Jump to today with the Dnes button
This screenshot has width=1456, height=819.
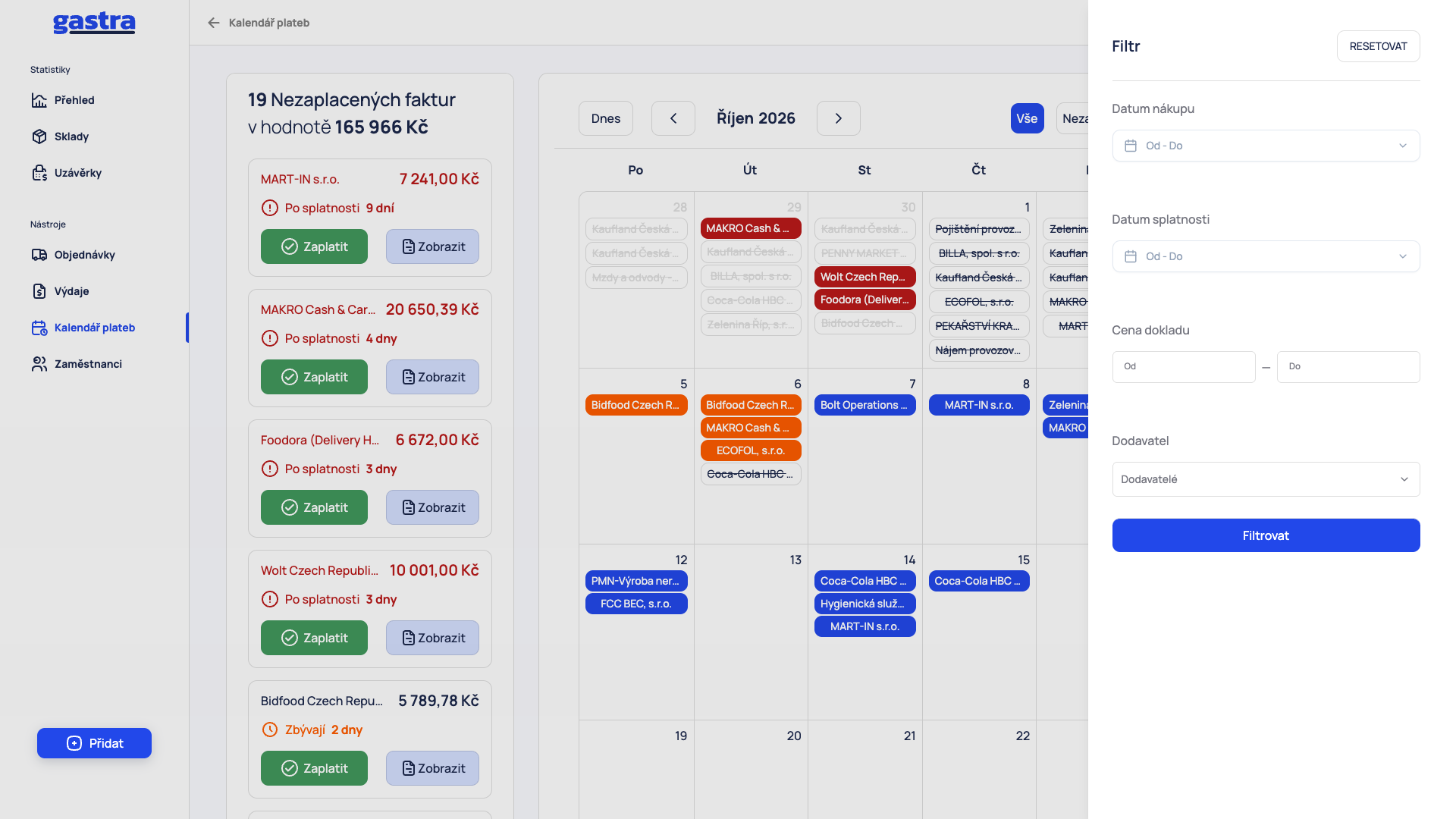pyautogui.click(x=606, y=118)
